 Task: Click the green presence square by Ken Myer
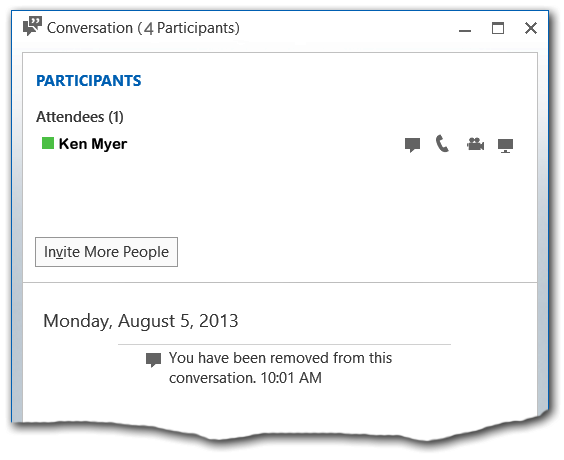pyautogui.click(x=48, y=143)
